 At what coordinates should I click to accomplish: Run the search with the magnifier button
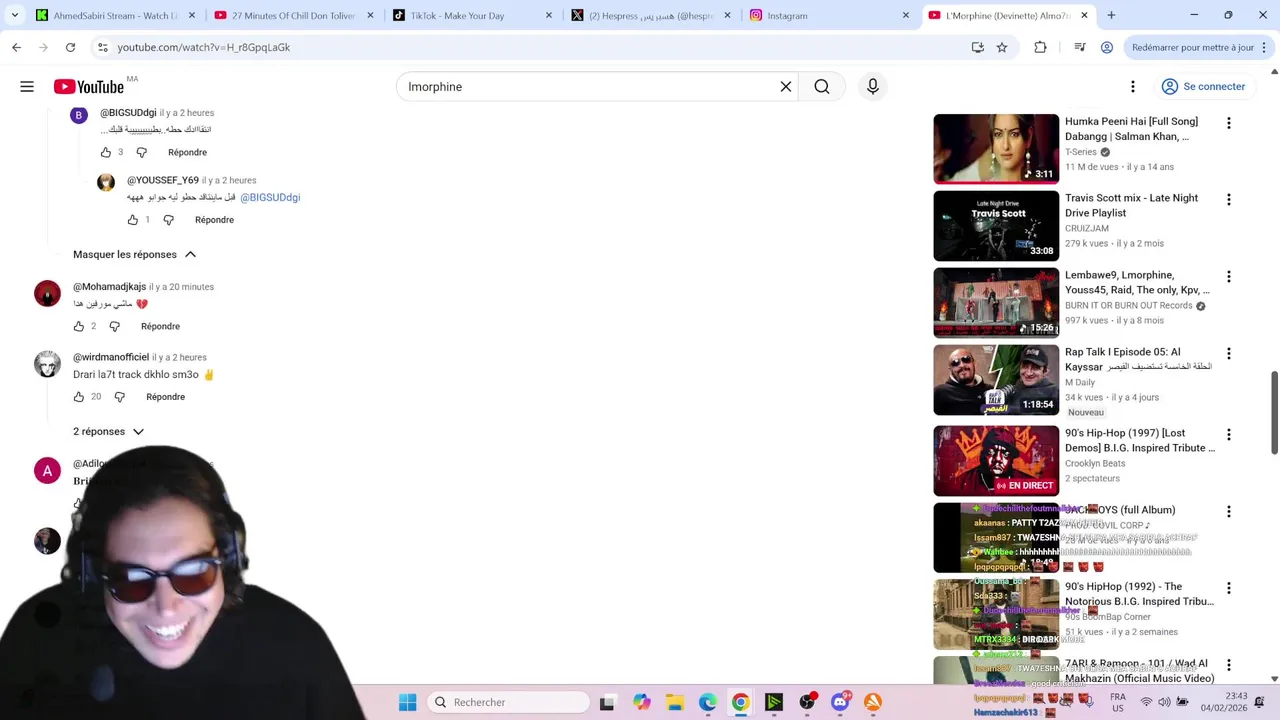(x=822, y=87)
